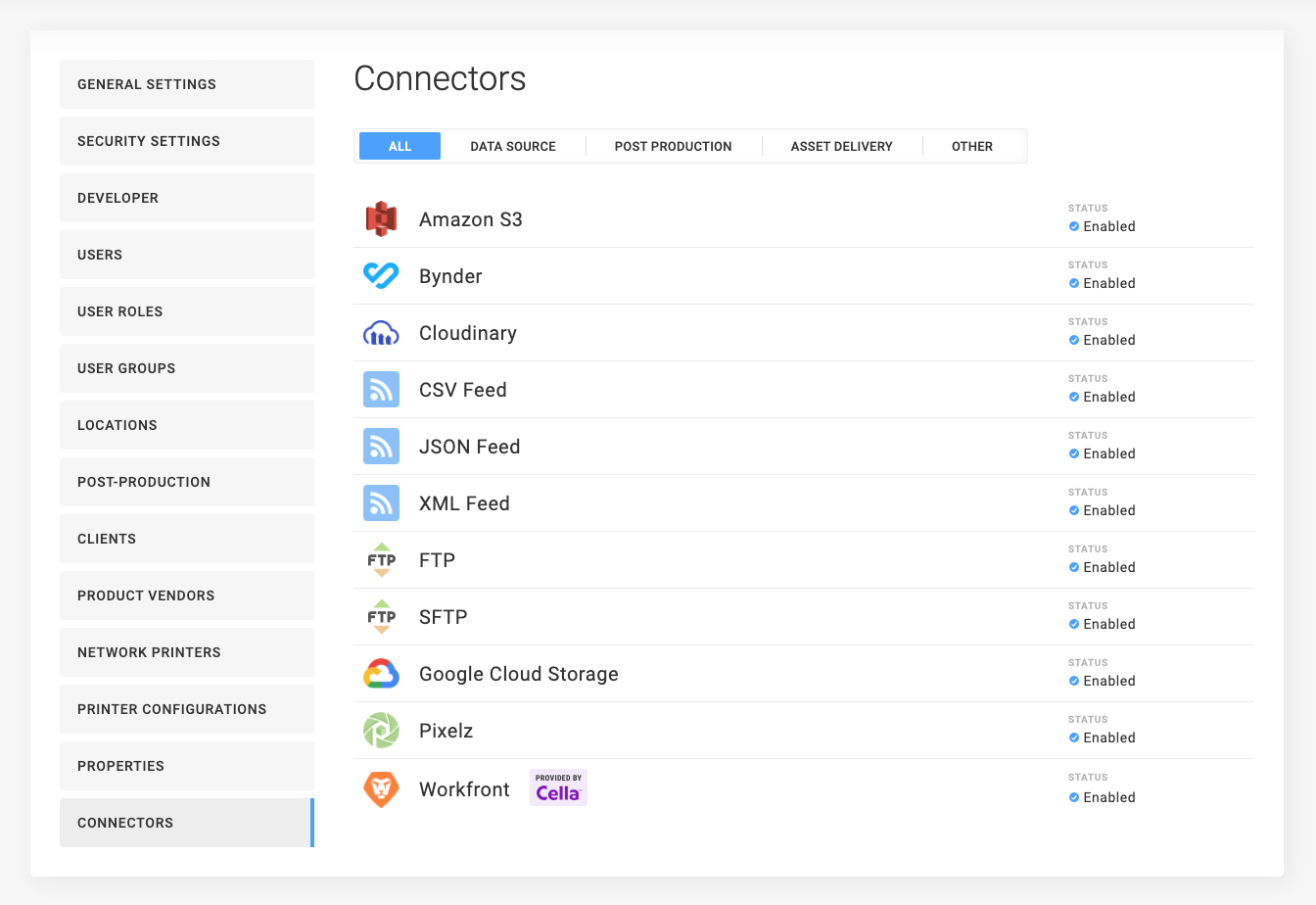Click the CSV Feed RSS icon

[381, 390]
